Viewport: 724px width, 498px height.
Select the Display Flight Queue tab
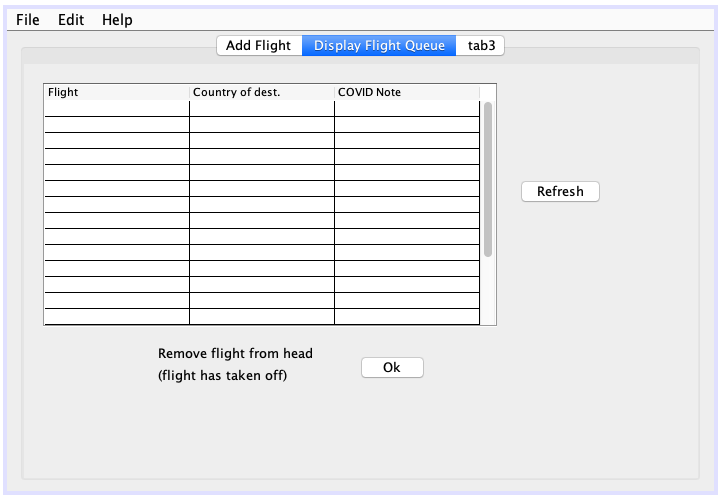(x=379, y=45)
